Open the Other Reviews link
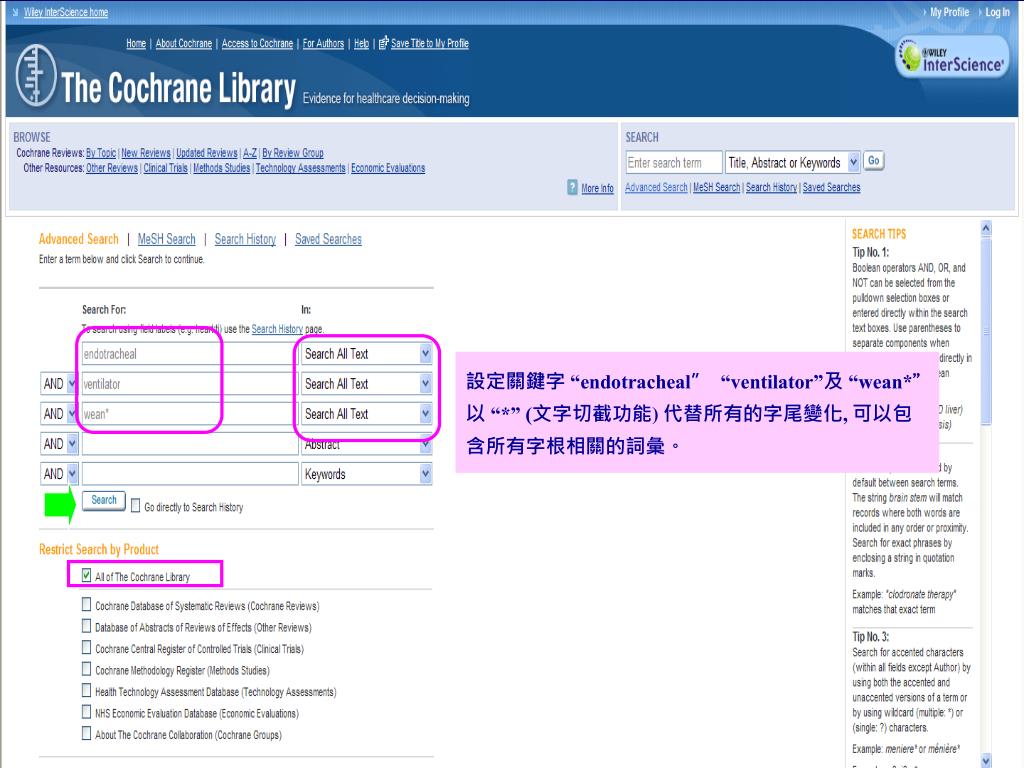 [112, 168]
